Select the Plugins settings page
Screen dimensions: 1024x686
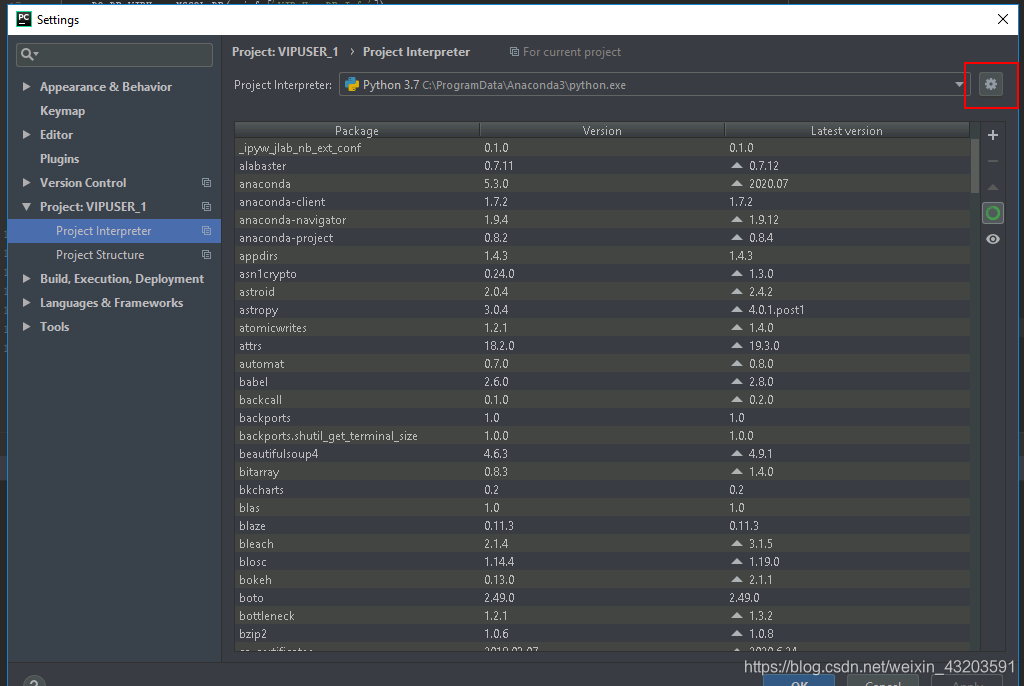[59, 159]
